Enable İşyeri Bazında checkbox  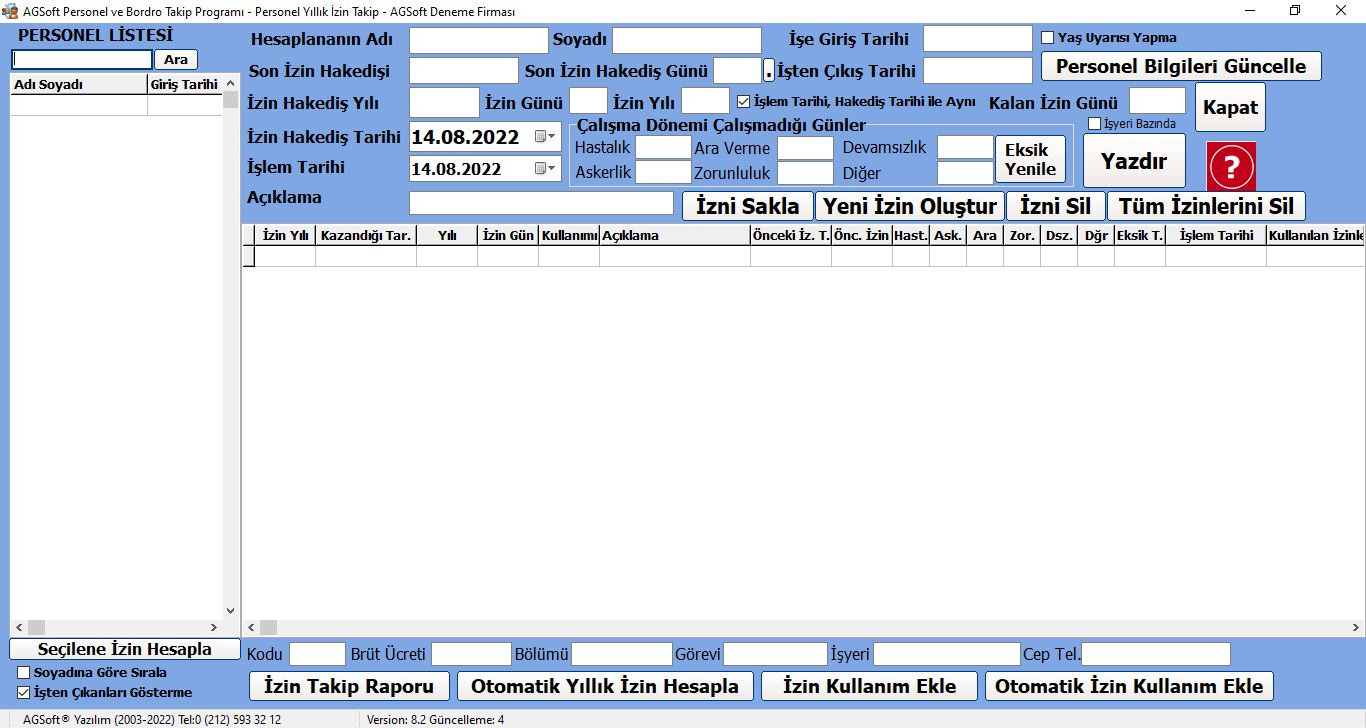point(1094,124)
